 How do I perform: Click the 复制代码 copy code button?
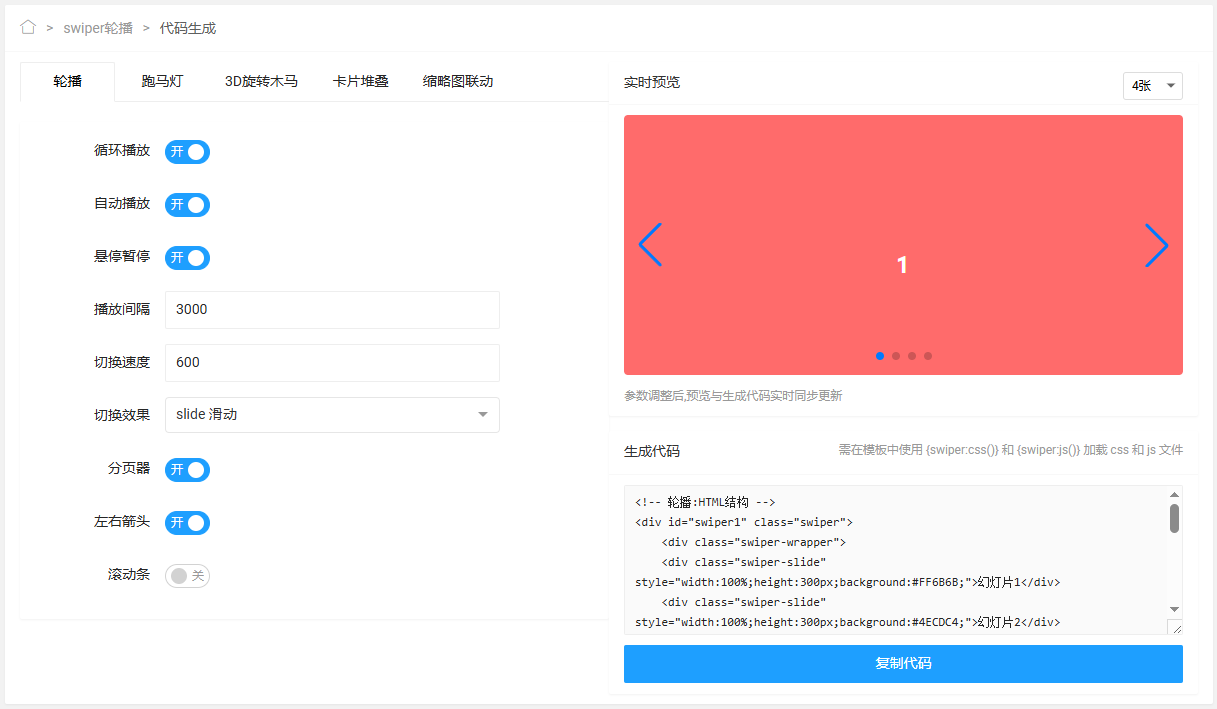(903, 664)
